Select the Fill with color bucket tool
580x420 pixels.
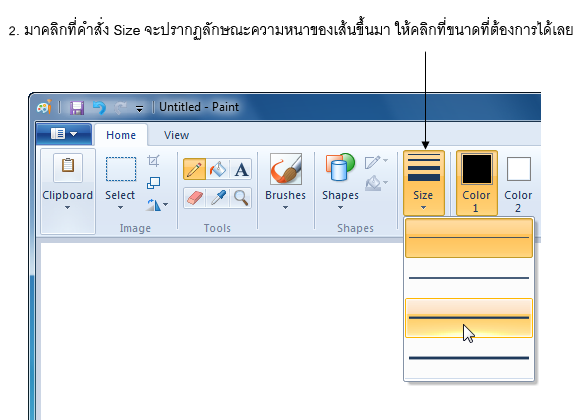pos(218,169)
